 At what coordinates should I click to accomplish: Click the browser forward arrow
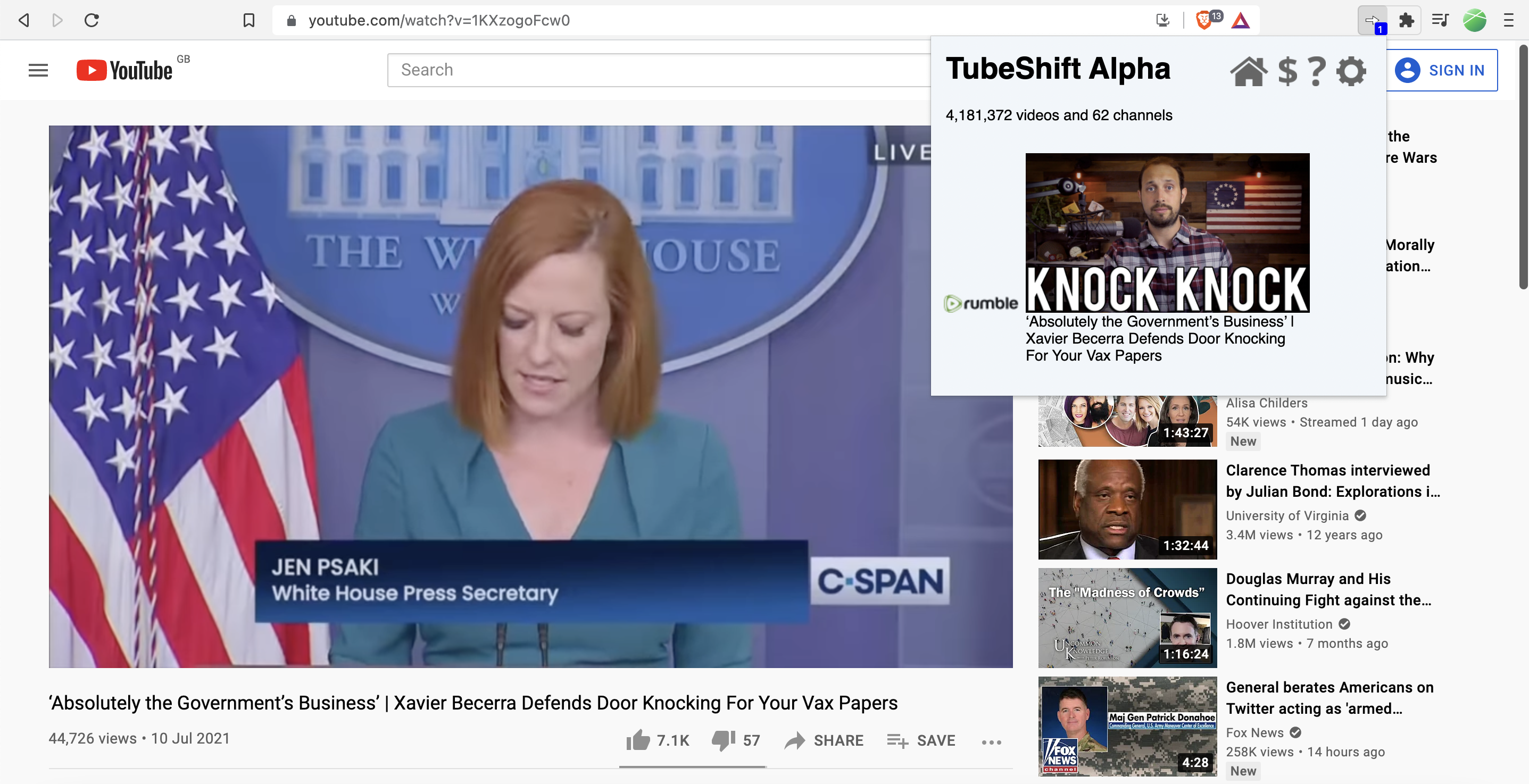coord(57,20)
